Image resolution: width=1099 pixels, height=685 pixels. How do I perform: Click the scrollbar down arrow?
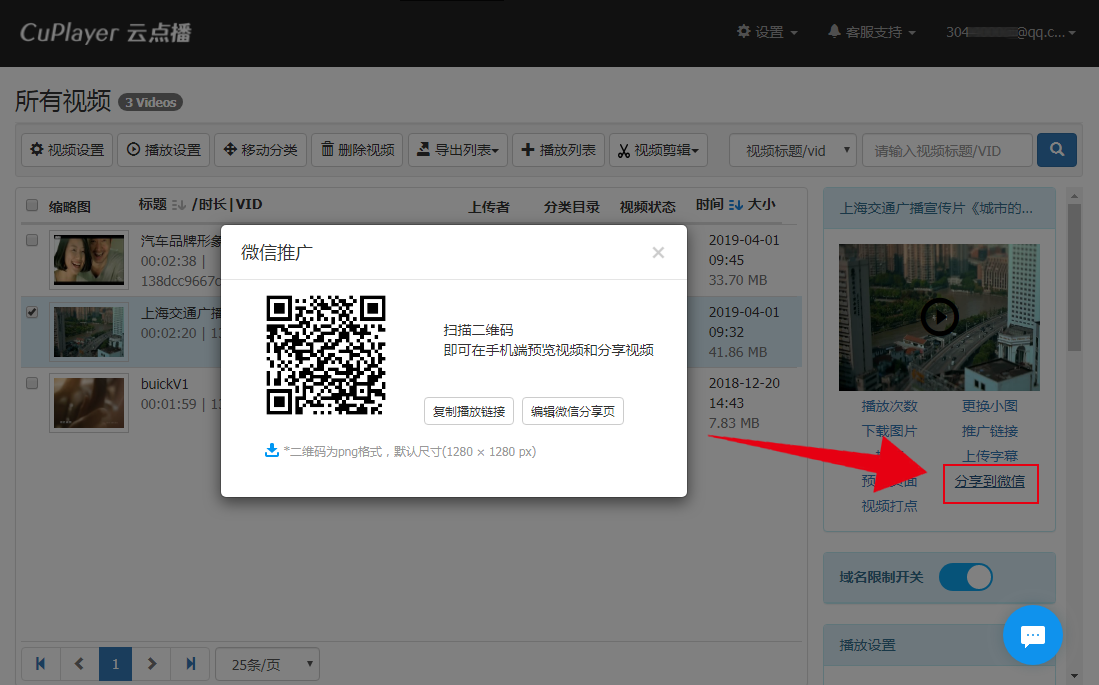pos(1074,676)
